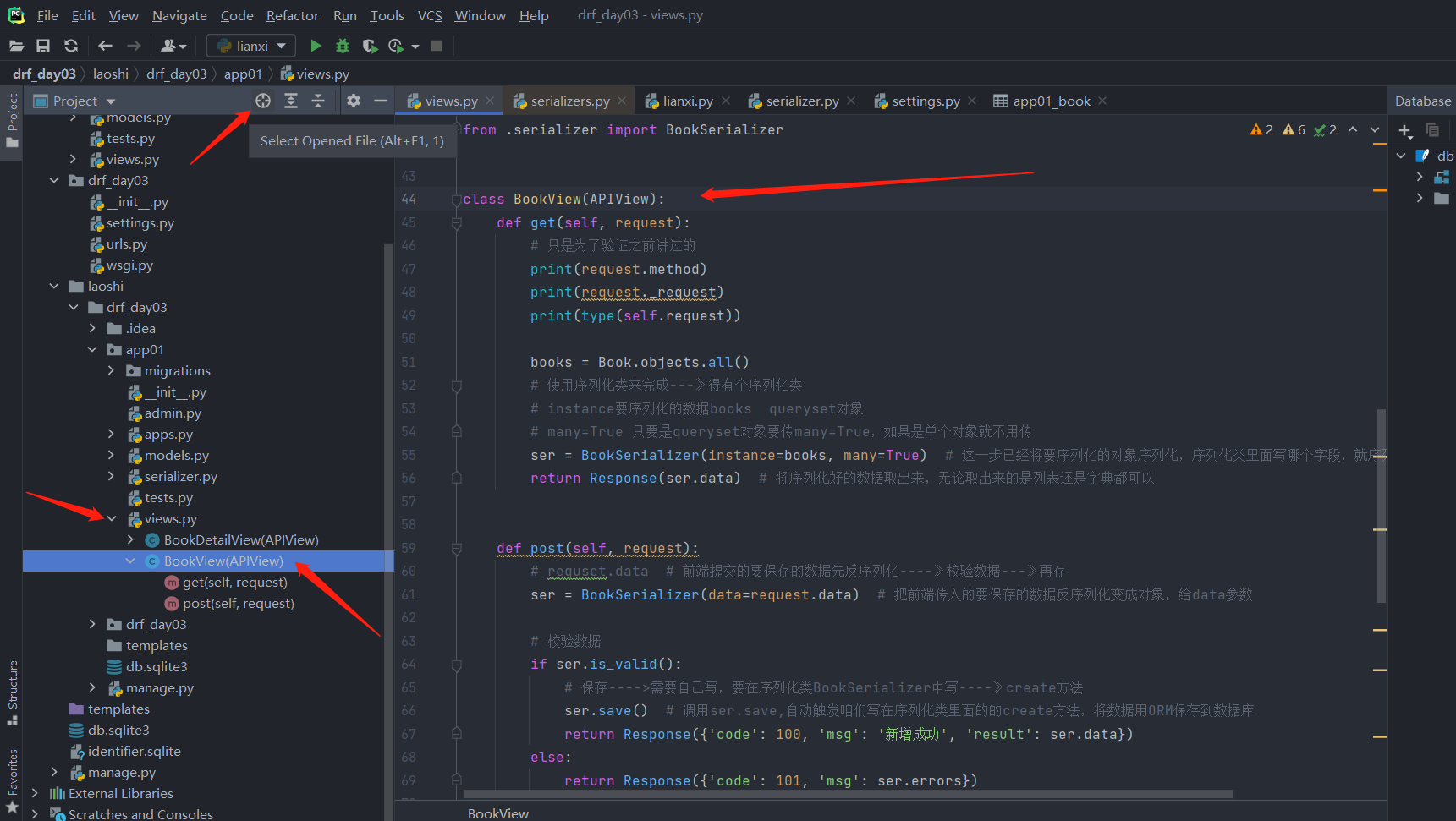Collapse the app01 folder
The image size is (1456, 821).
(92, 349)
